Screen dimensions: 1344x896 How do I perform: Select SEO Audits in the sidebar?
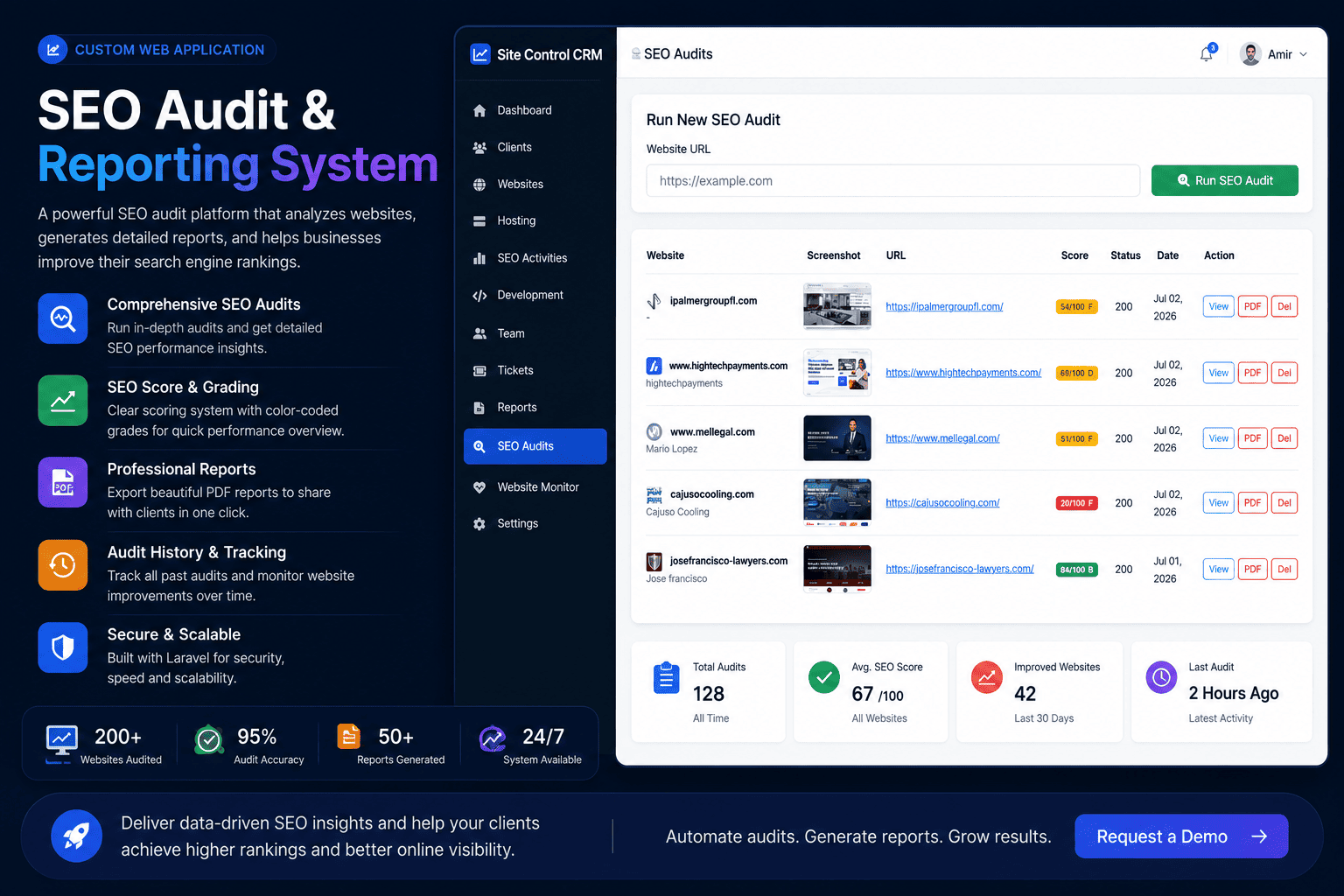pos(535,446)
